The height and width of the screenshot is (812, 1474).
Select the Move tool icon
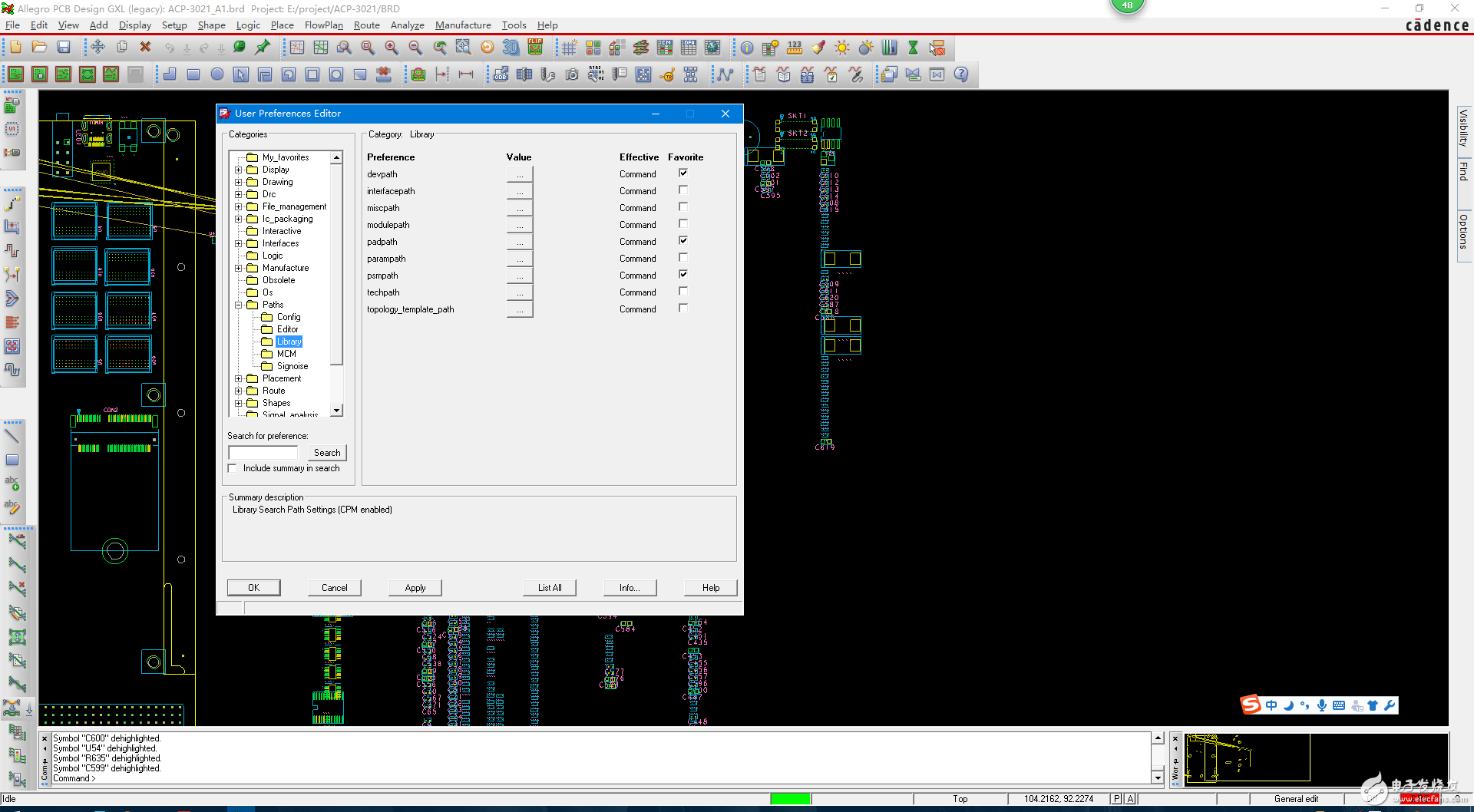pos(97,48)
